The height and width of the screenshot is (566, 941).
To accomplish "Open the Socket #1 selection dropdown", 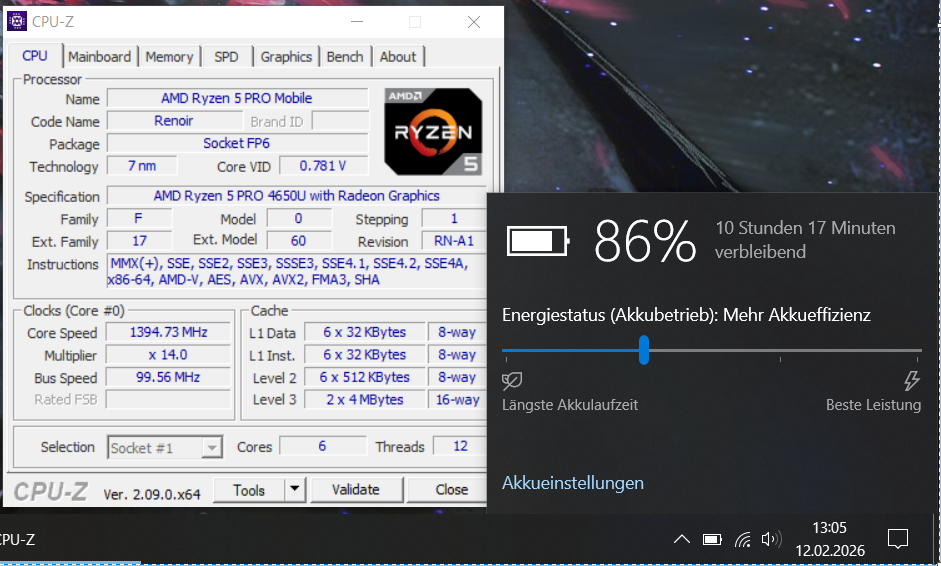I will (165, 448).
